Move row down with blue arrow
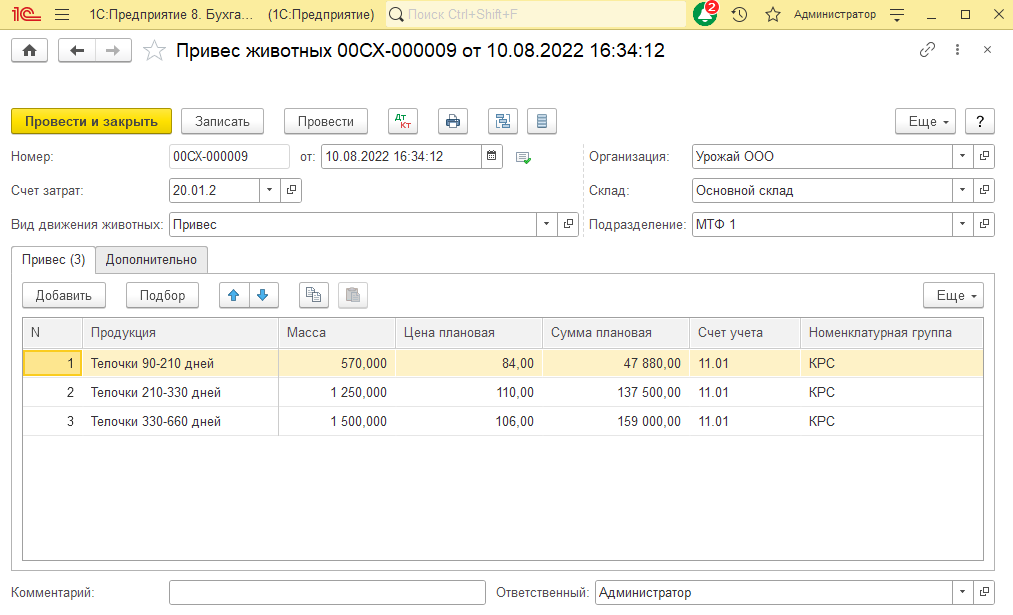 coord(262,295)
